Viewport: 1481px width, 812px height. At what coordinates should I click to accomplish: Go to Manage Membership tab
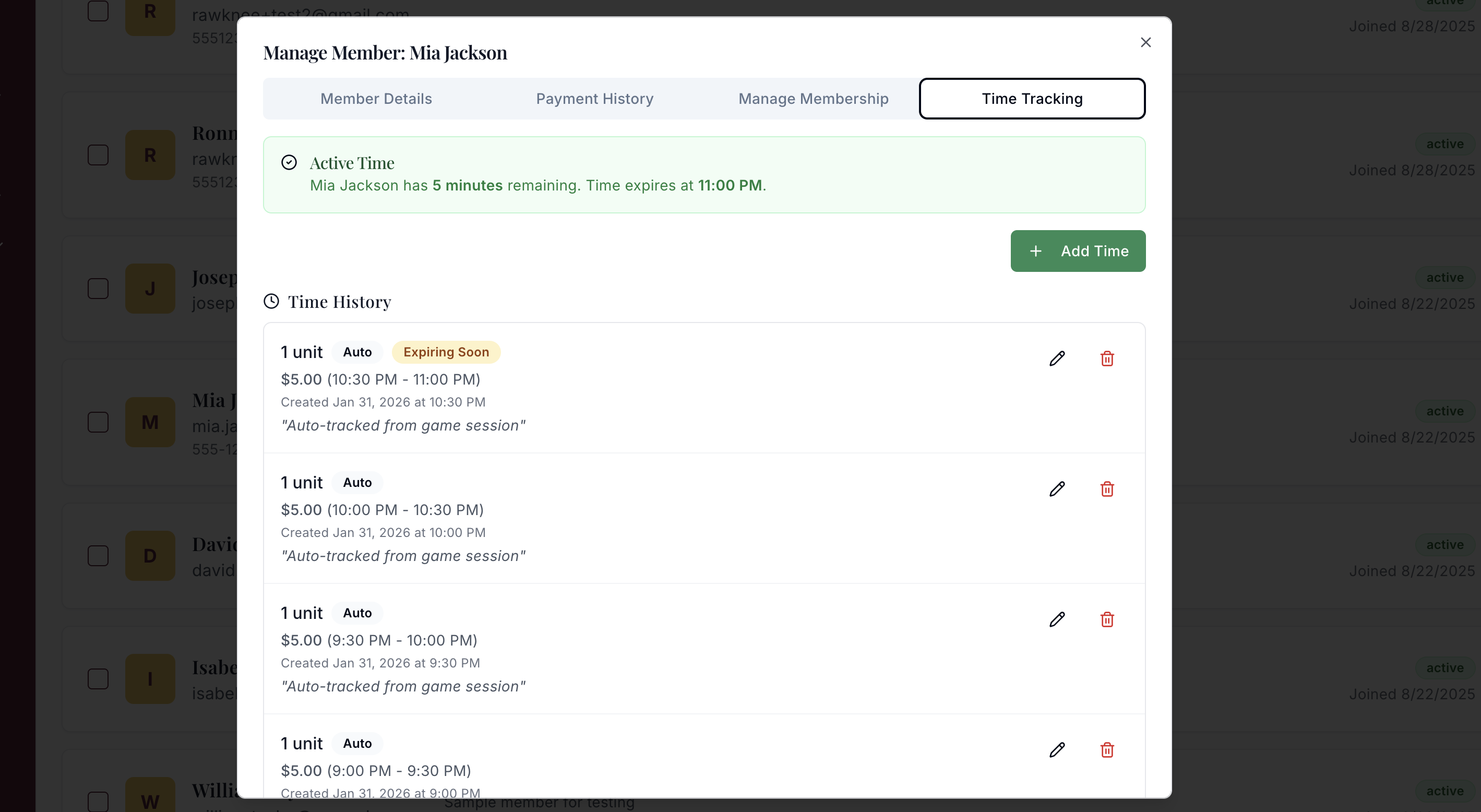[813, 99]
